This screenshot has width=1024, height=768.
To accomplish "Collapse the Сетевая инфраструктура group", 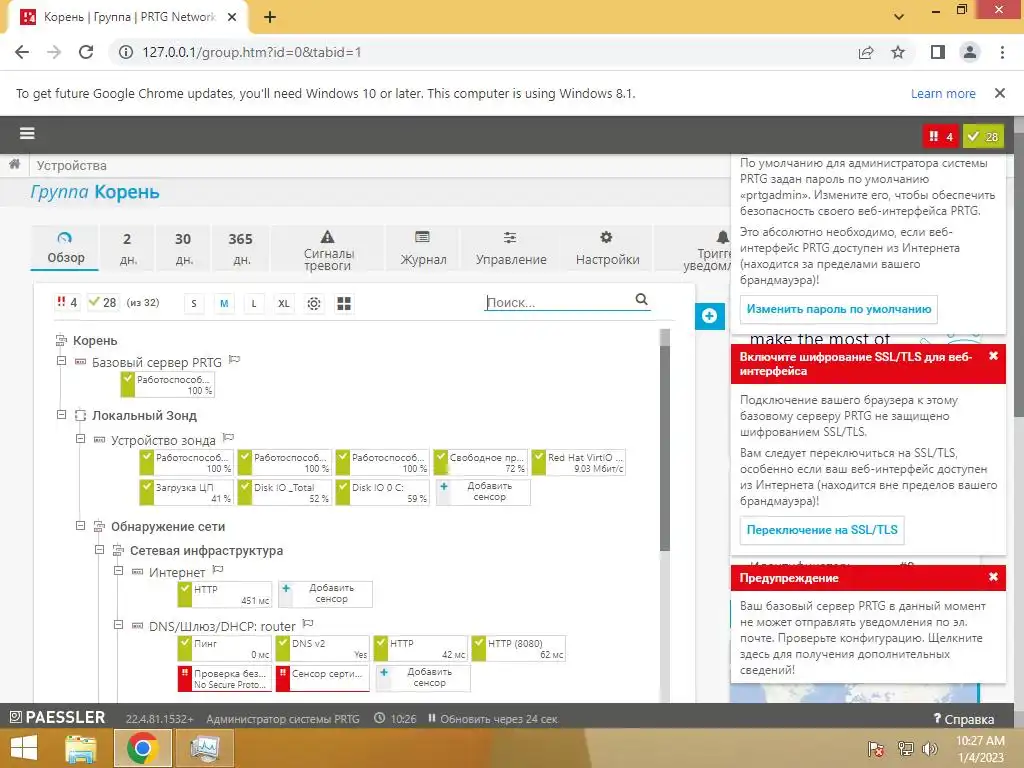I will (99, 549).
